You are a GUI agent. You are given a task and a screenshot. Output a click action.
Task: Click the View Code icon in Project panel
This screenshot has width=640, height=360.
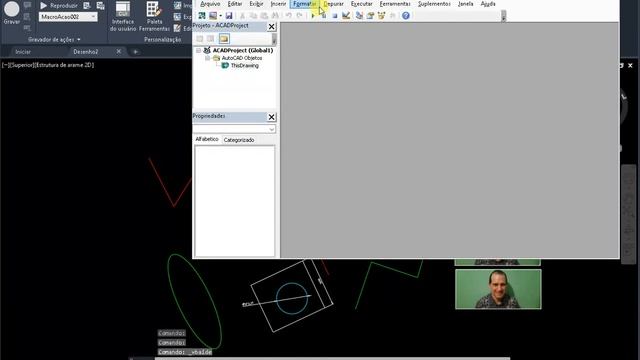(x=200, y=39)
